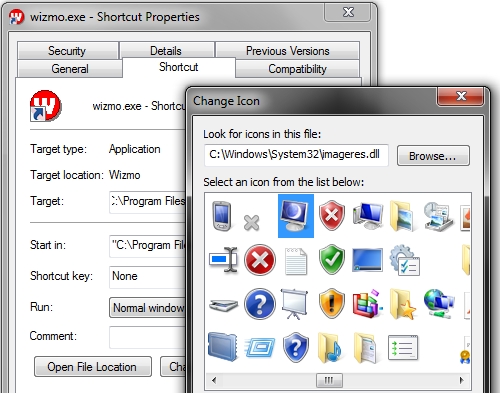Select the blue video film frame icon
The width and height of the screenshot is (500, 393).
pos(223,347)
